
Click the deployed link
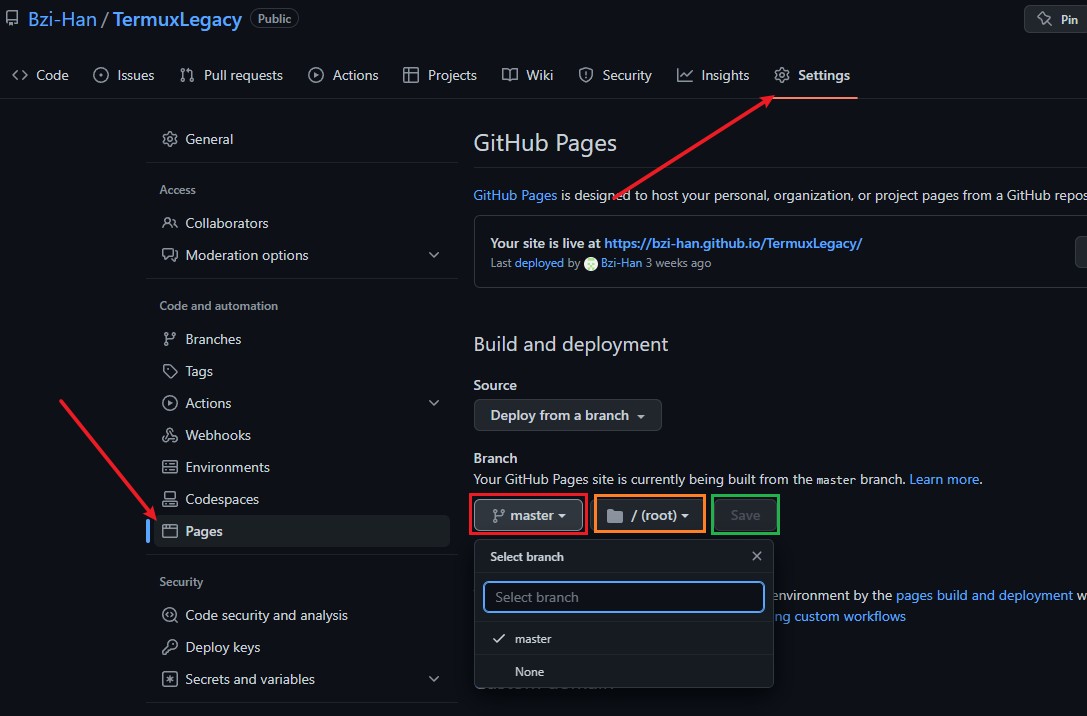tap(539, 263)
